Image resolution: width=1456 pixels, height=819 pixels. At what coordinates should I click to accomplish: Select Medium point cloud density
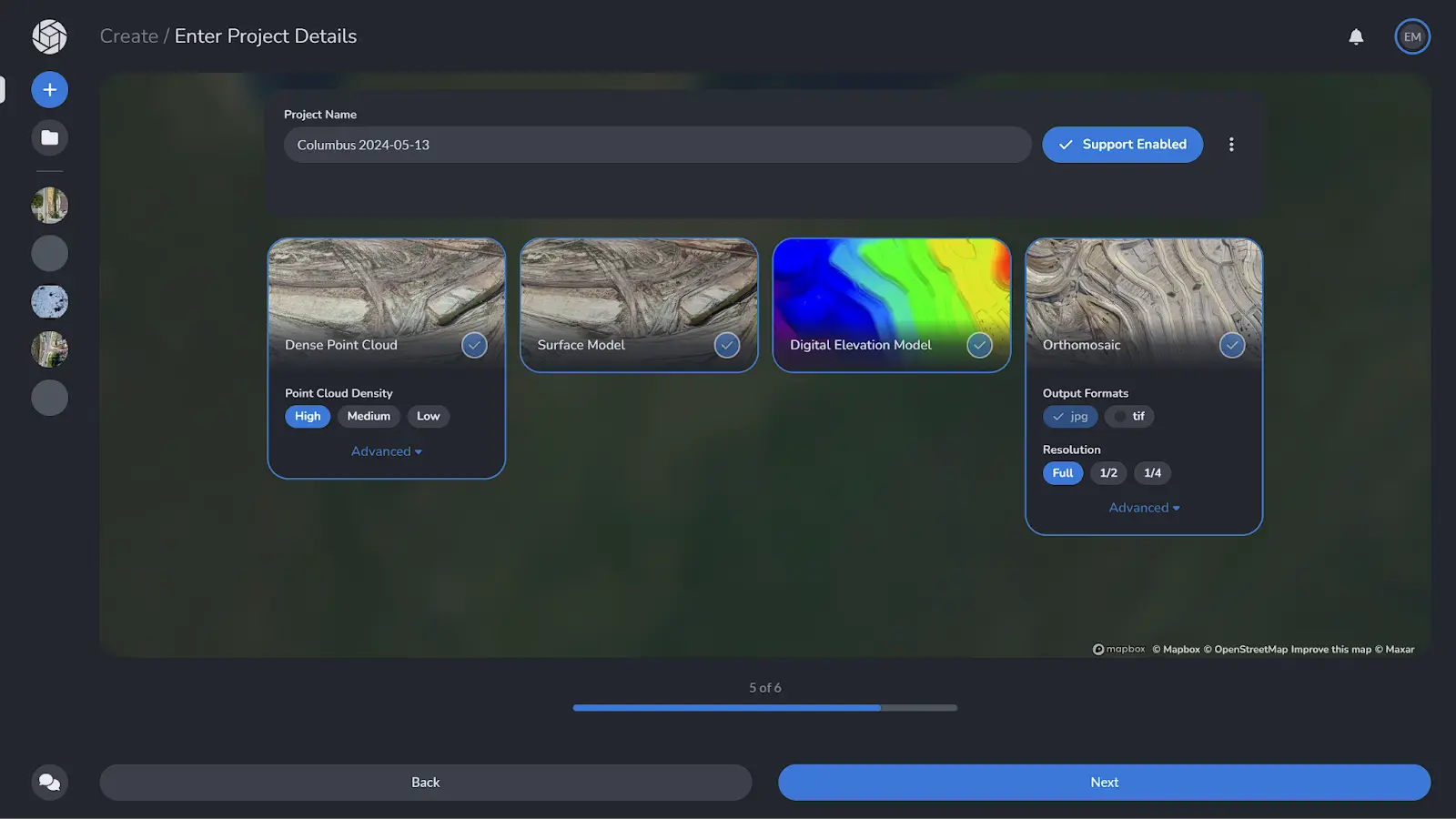click(369, 416)
